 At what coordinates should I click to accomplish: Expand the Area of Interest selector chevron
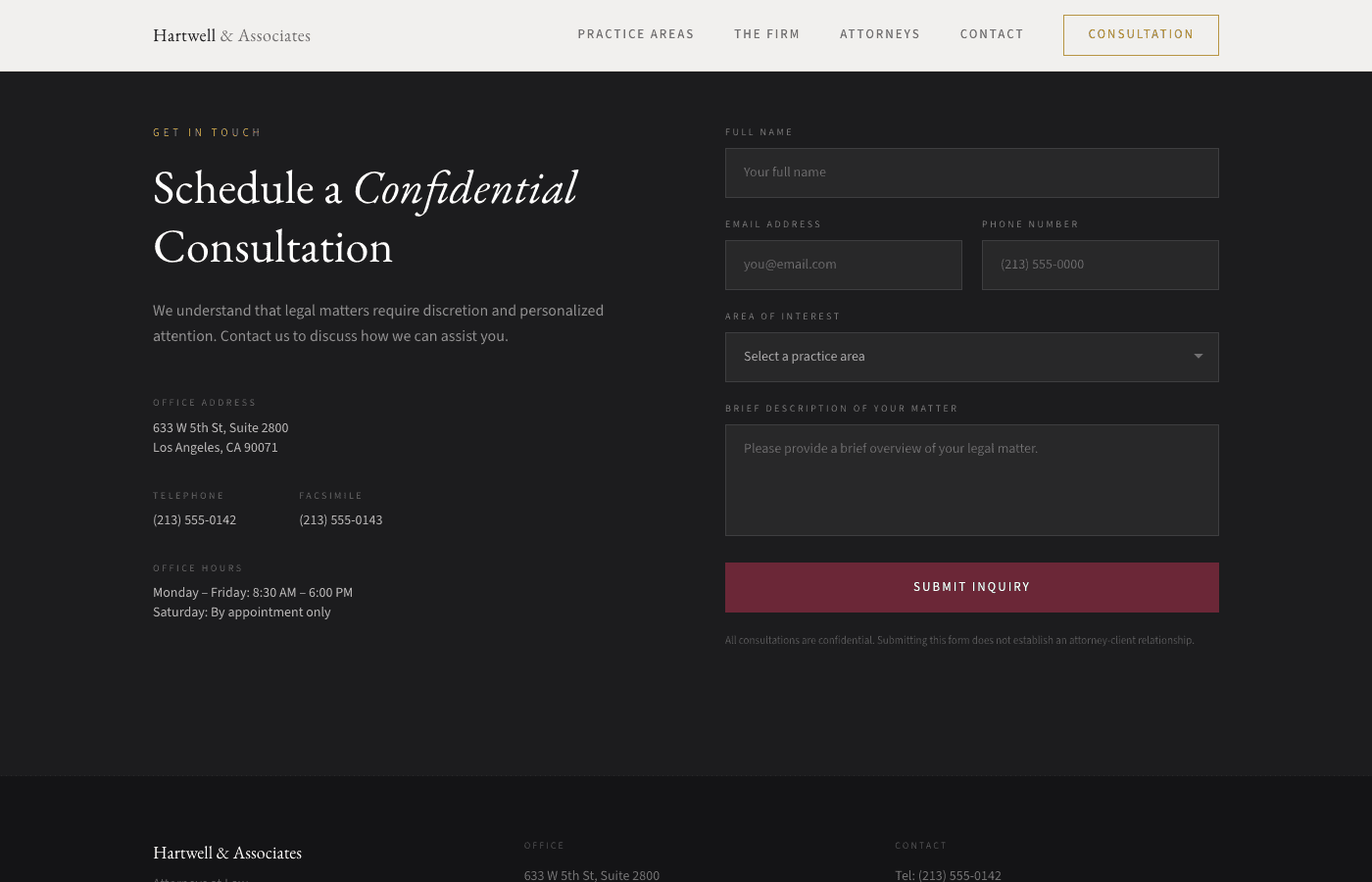[1198, 357]
